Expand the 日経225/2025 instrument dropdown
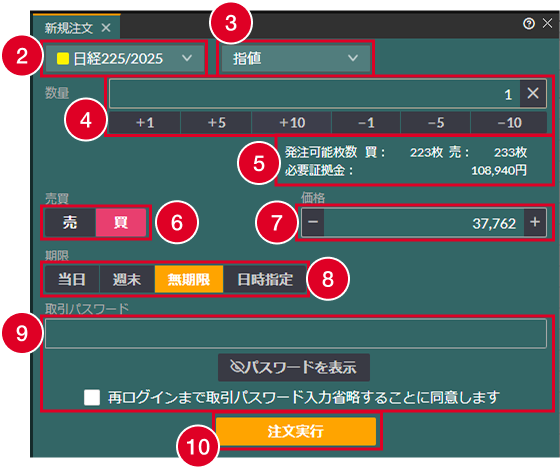This screenshot has height=470, width=560. tap(125, 58)
